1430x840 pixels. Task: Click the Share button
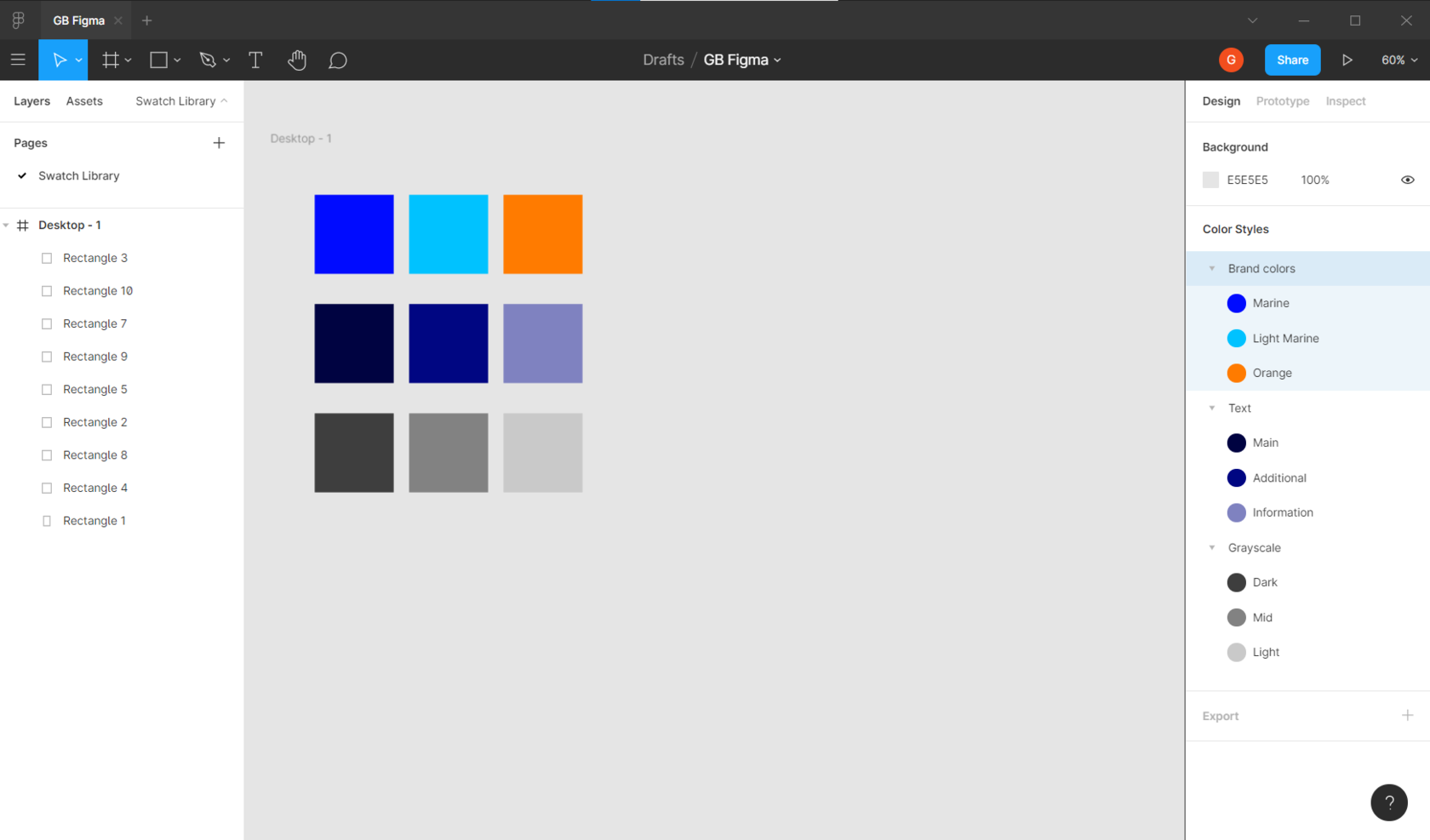coord(1292,60)
